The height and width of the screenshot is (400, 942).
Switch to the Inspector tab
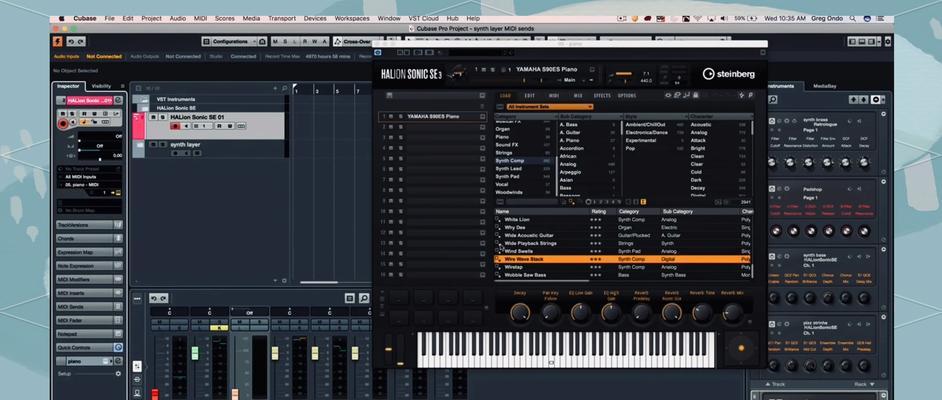(68, 86)
